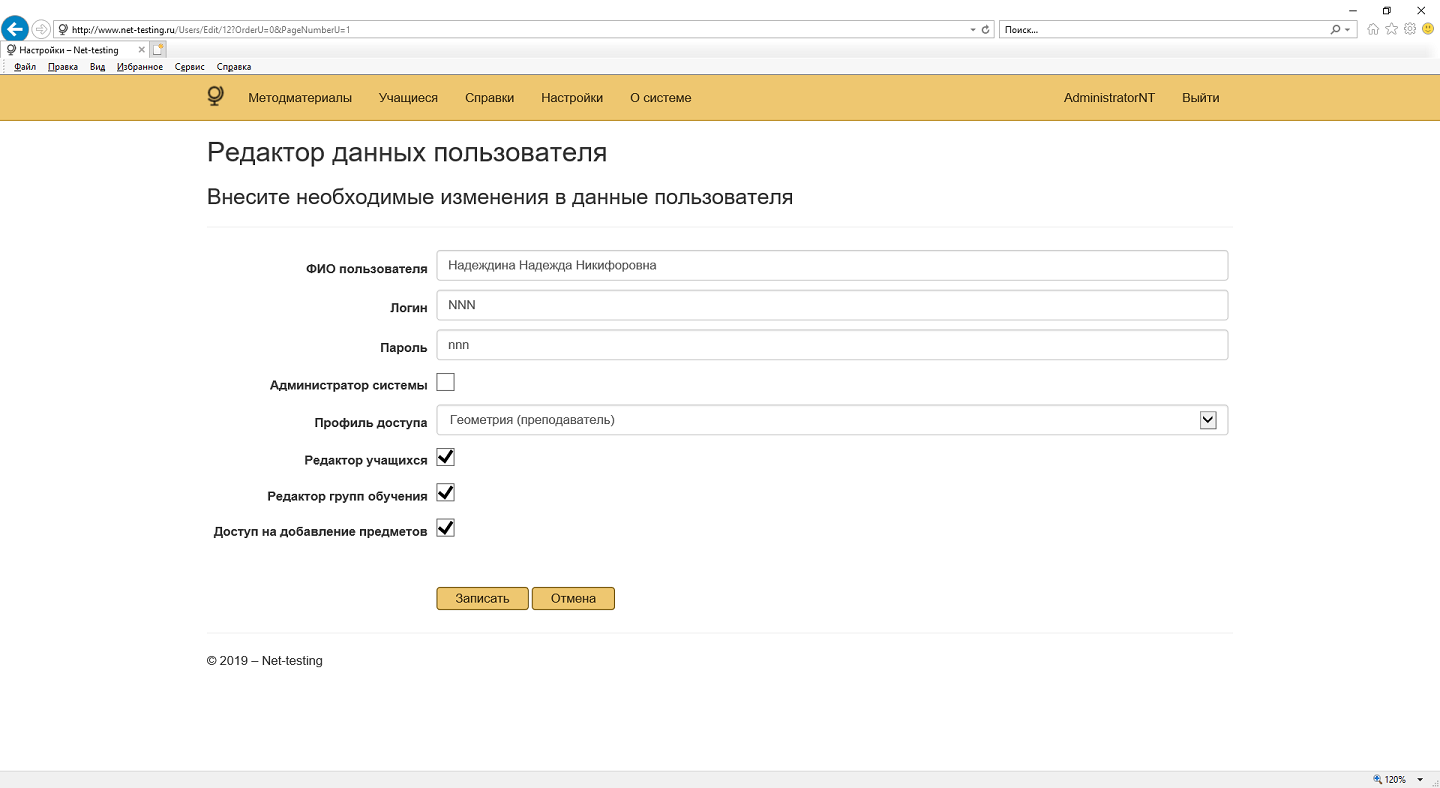Open address bar history dropdown arrow

click(974, 30)
